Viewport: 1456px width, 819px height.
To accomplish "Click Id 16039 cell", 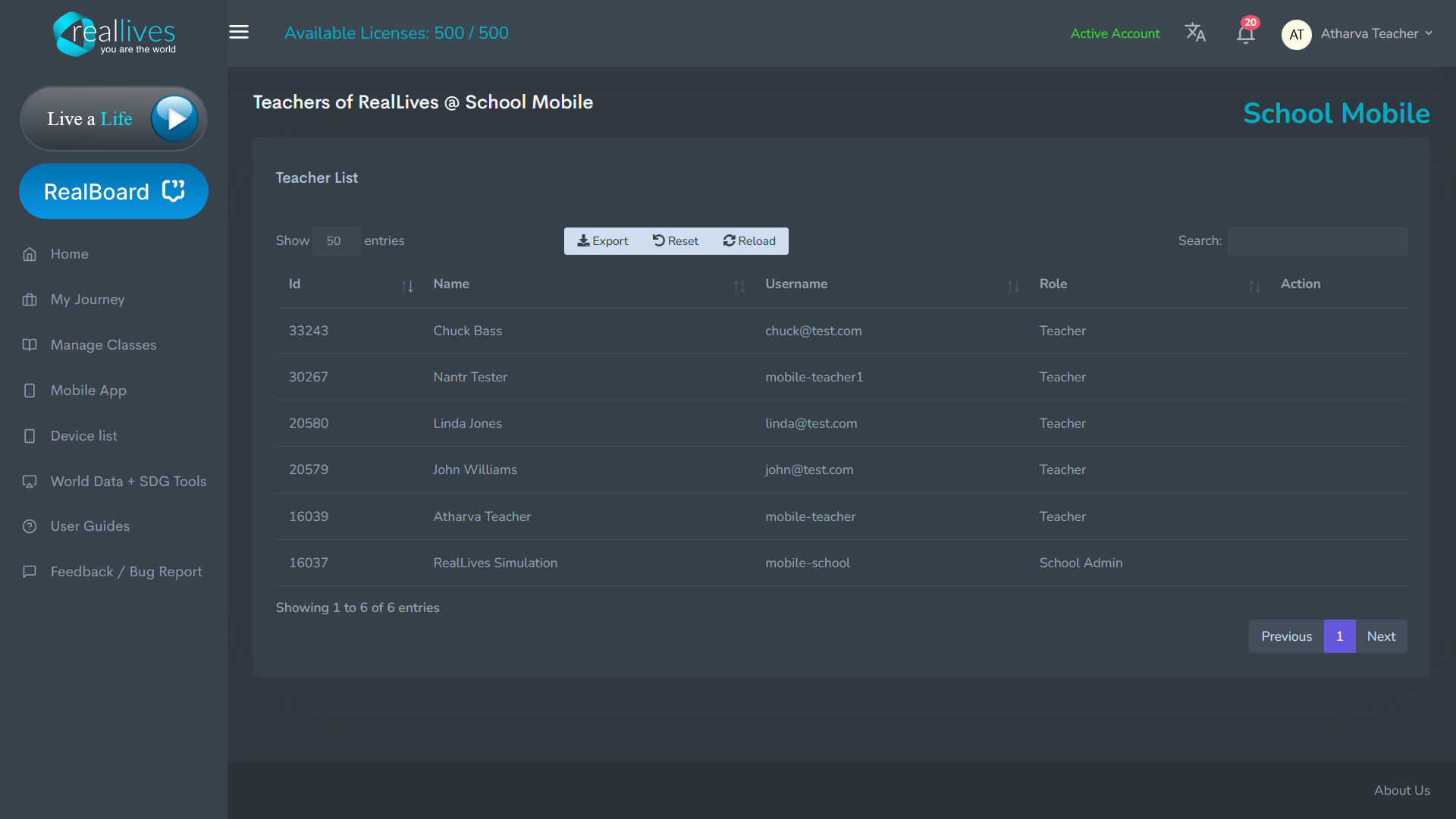I will coord(309,517).
